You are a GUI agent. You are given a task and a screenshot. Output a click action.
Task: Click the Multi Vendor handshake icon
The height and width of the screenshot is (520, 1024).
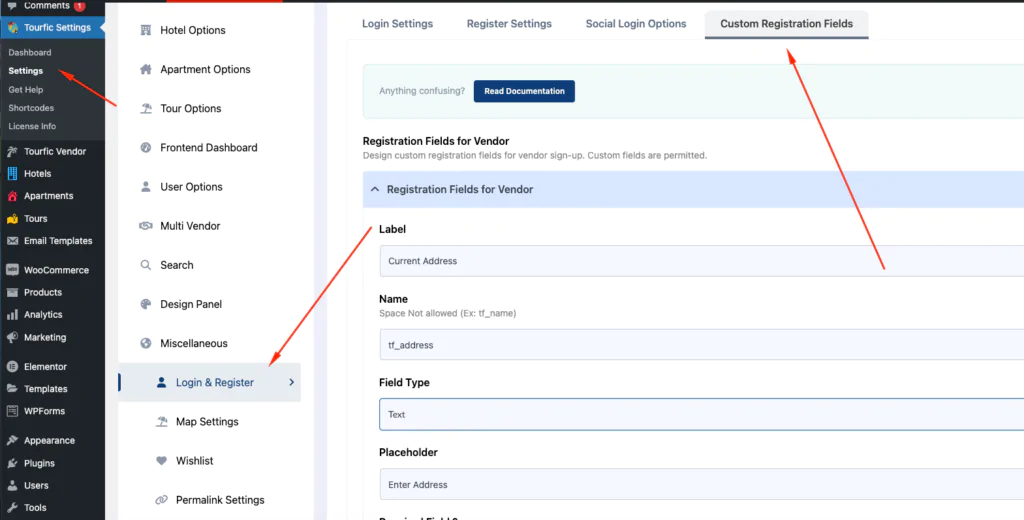point(146,226)
